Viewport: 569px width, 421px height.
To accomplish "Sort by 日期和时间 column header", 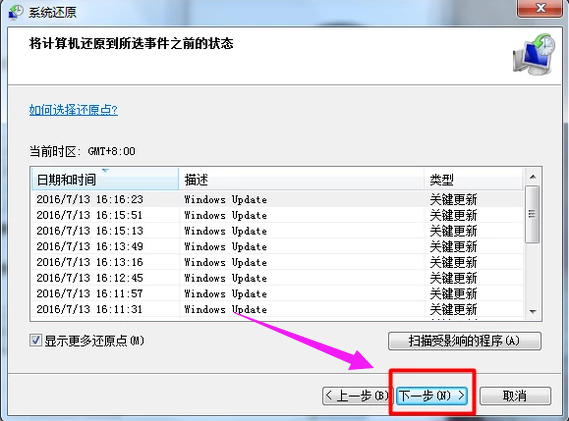I will 105,179.
